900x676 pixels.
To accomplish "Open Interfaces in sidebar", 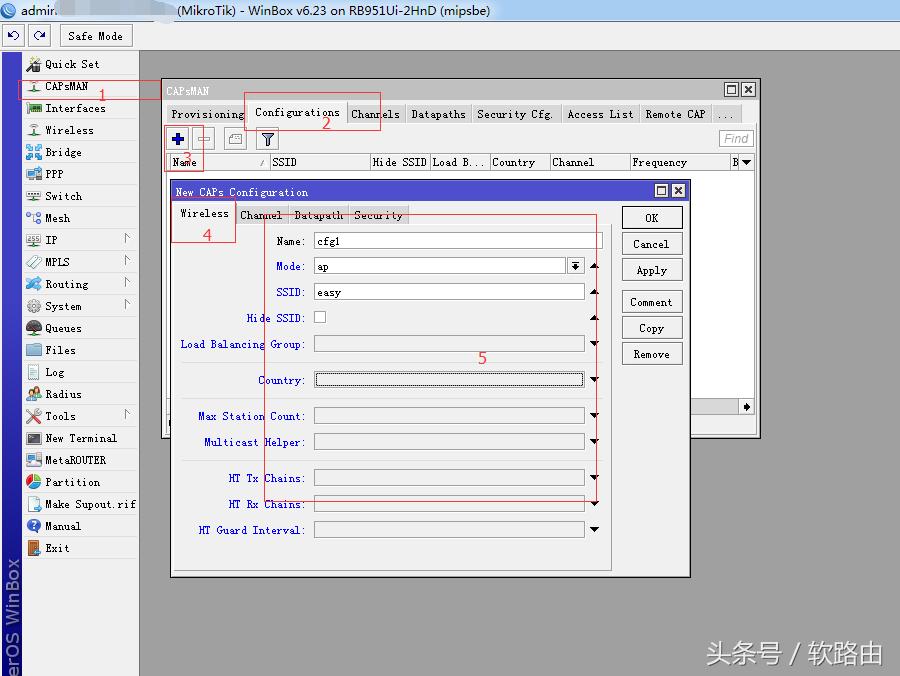I will [x=81, y=108].
